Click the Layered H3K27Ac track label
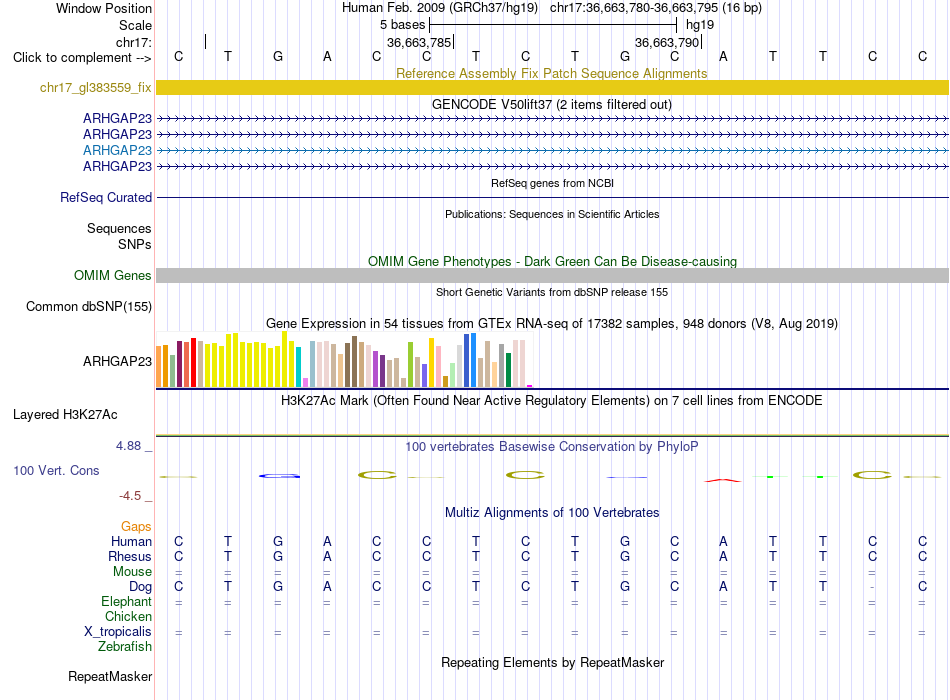The image size is (950, 700). point(65,415)
